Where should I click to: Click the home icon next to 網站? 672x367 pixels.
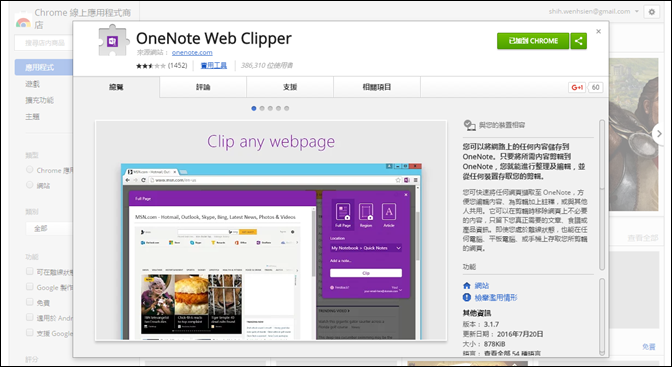tap(467, 286)
